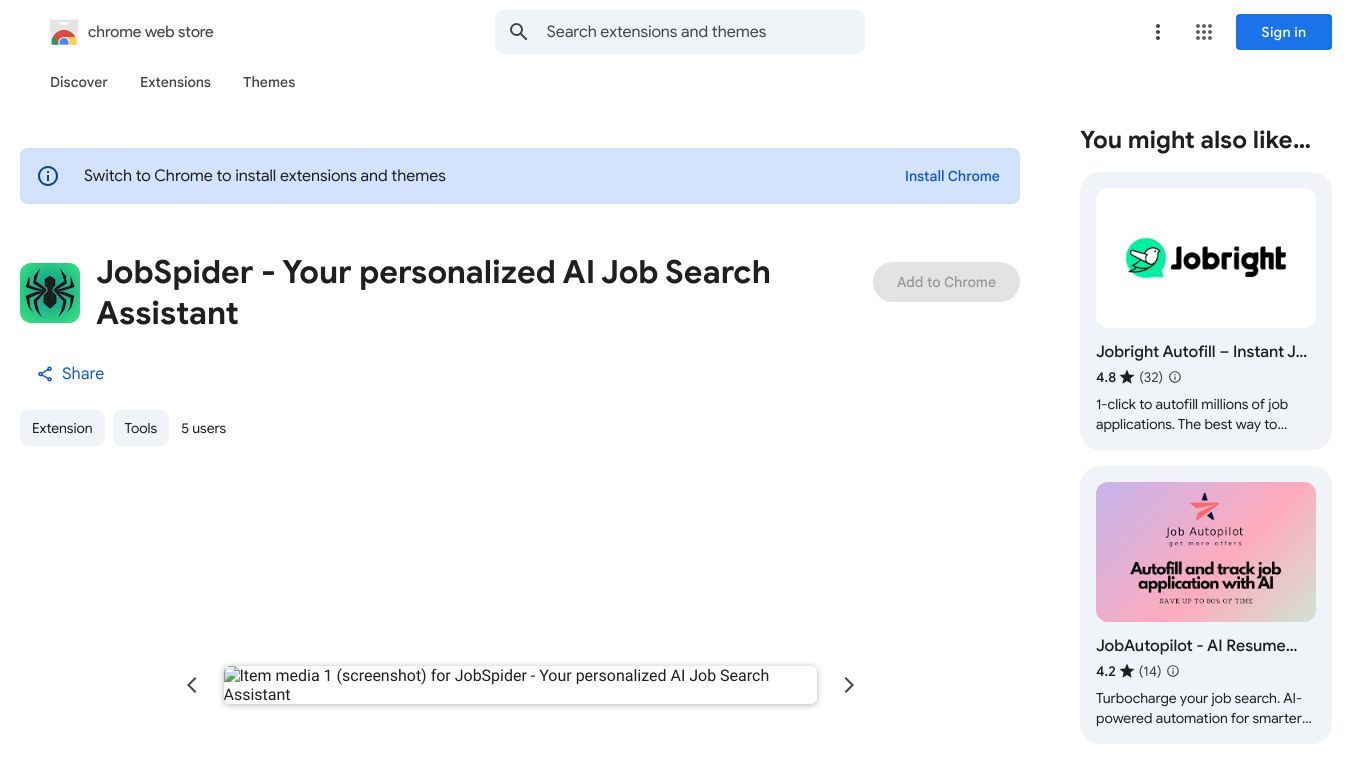Select the Tools category chip

141,428
